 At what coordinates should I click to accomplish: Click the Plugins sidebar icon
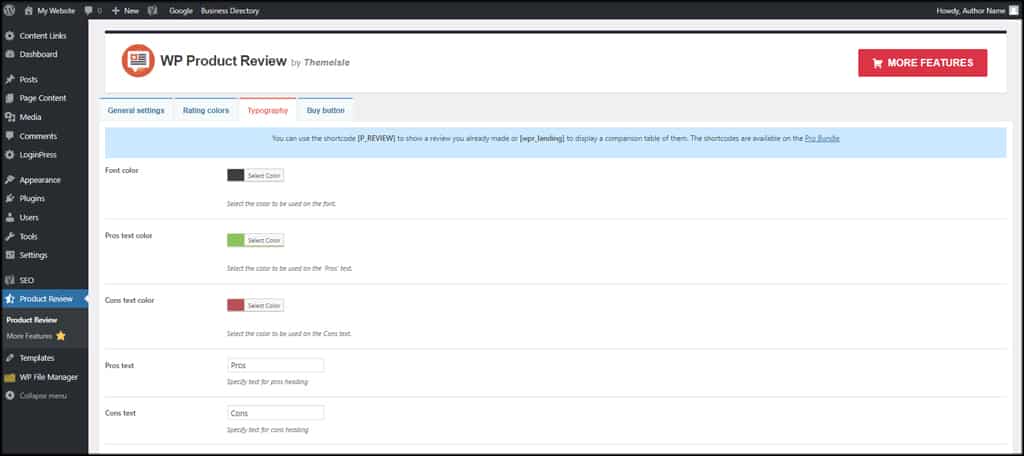click(10, 199)
